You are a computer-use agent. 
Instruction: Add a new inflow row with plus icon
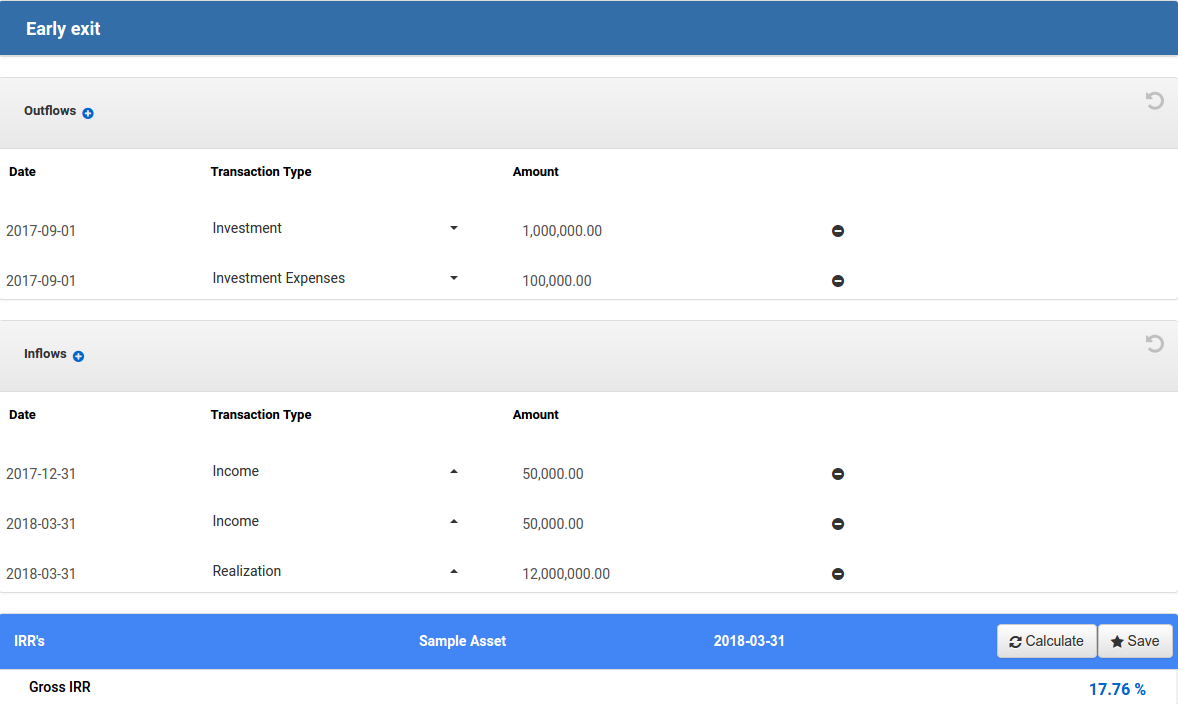[78, 357]
